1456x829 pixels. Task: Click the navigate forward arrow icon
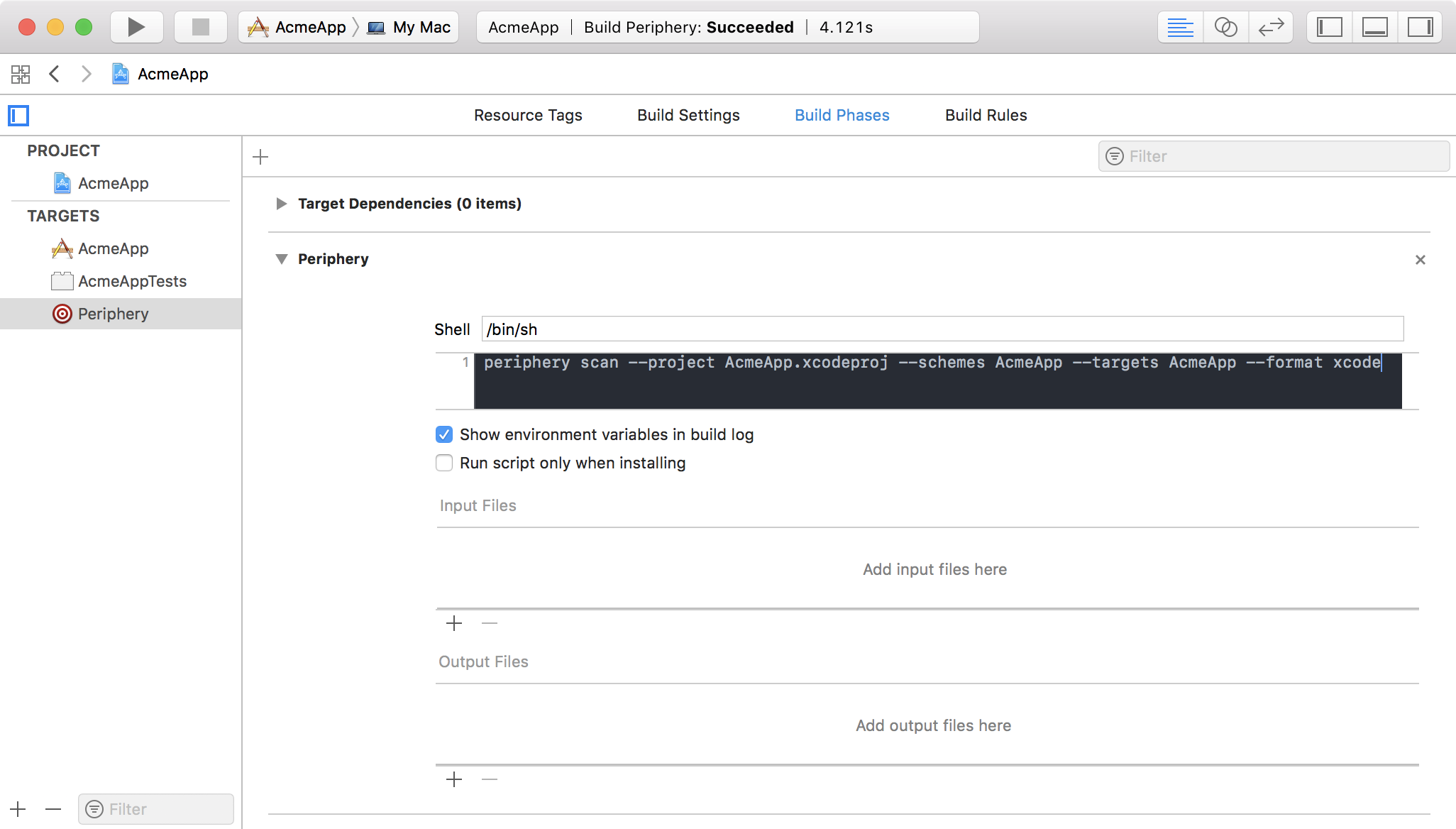pos(87,74)
